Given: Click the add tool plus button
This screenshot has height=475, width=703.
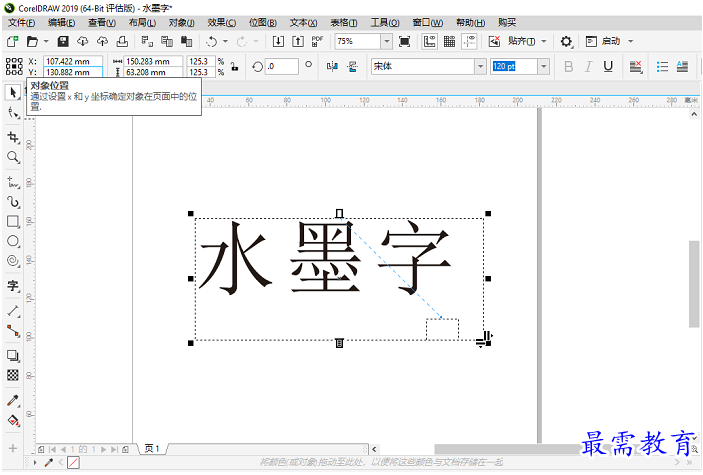Looking at the screenshot, I should (x=13, y=448).
